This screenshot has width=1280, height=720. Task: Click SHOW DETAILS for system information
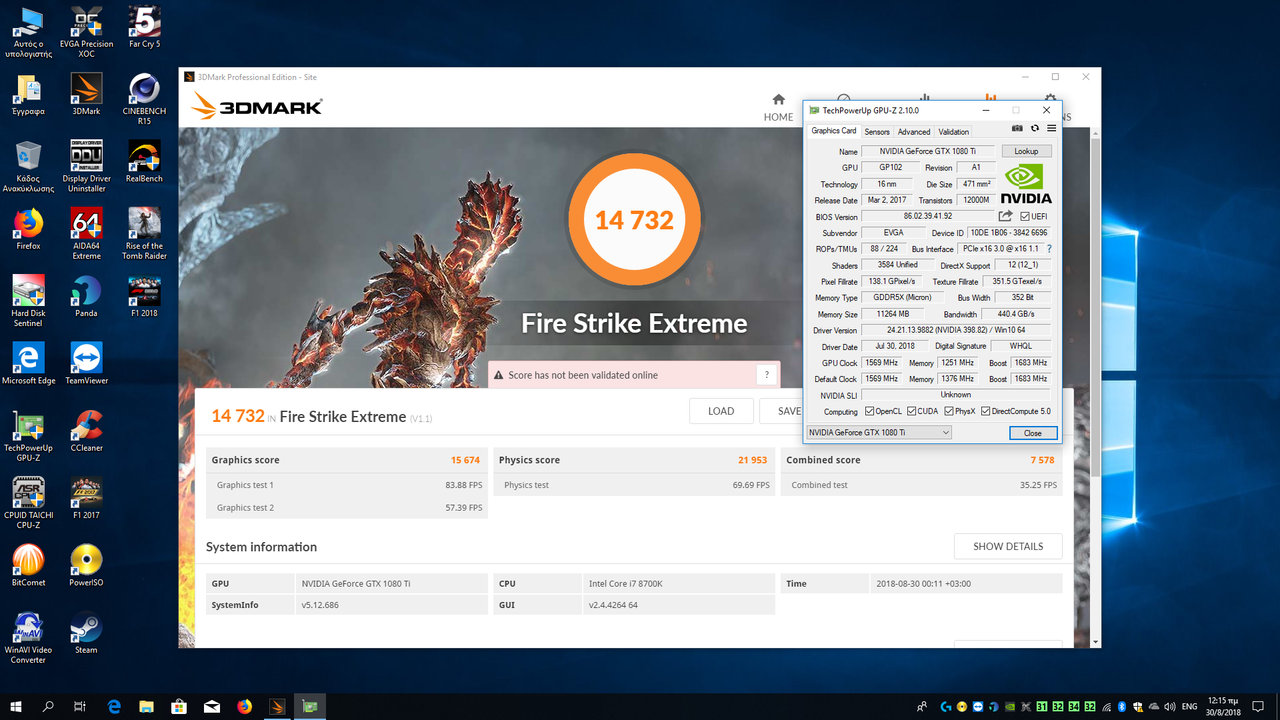coord(1008,546)
